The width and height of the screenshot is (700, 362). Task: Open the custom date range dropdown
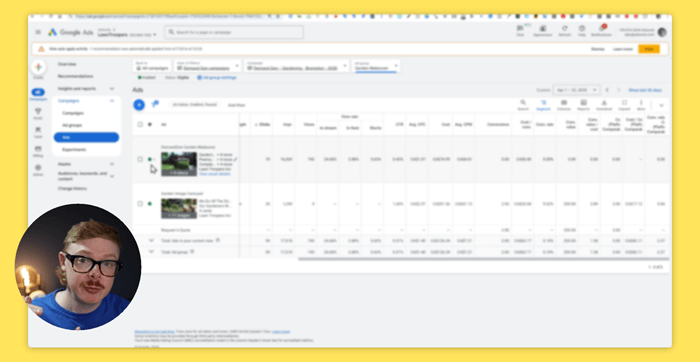click(x=576, y=90)
